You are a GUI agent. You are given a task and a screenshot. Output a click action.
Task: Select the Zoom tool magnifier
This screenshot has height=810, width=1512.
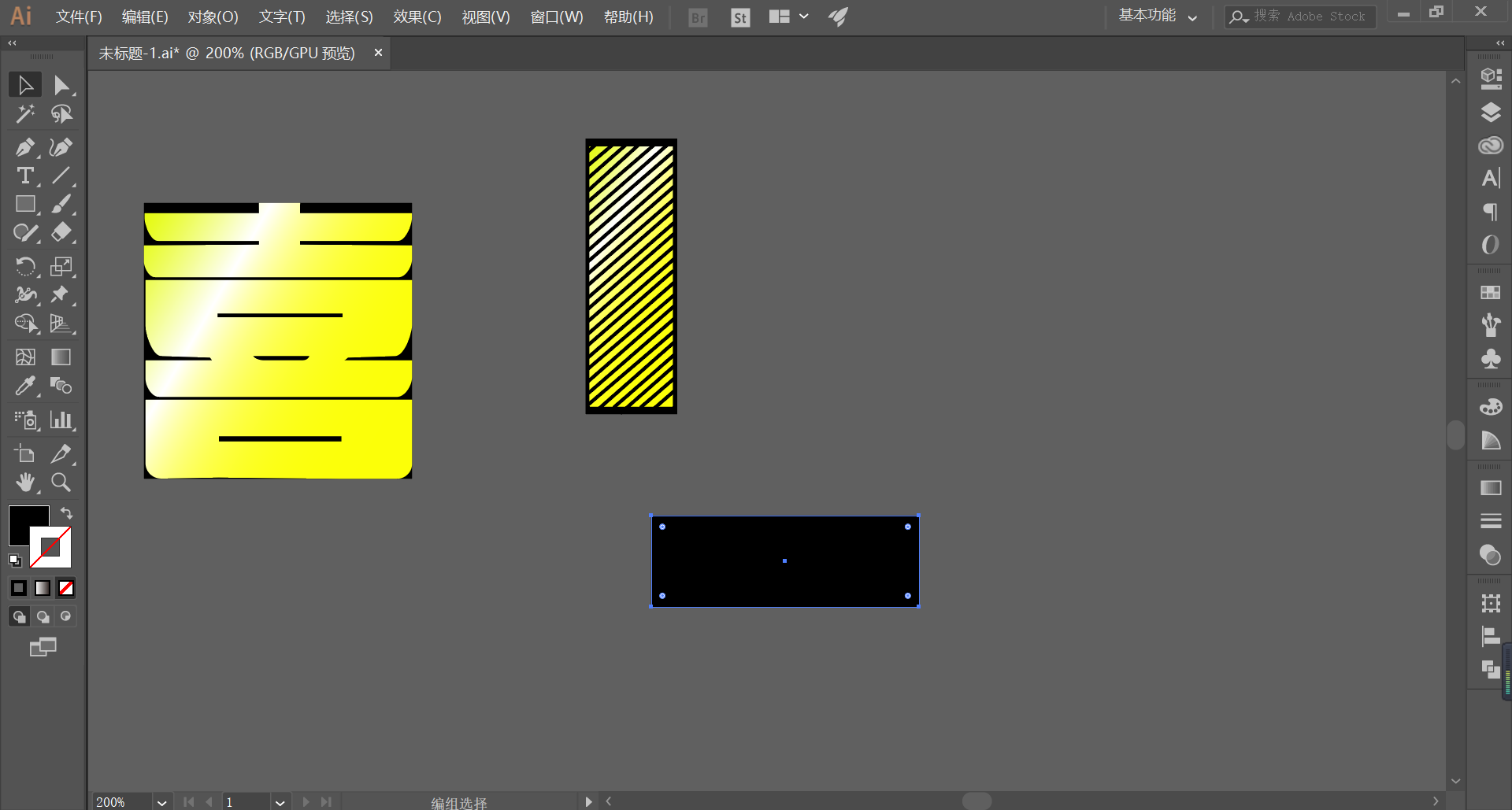tap(61, 483)
